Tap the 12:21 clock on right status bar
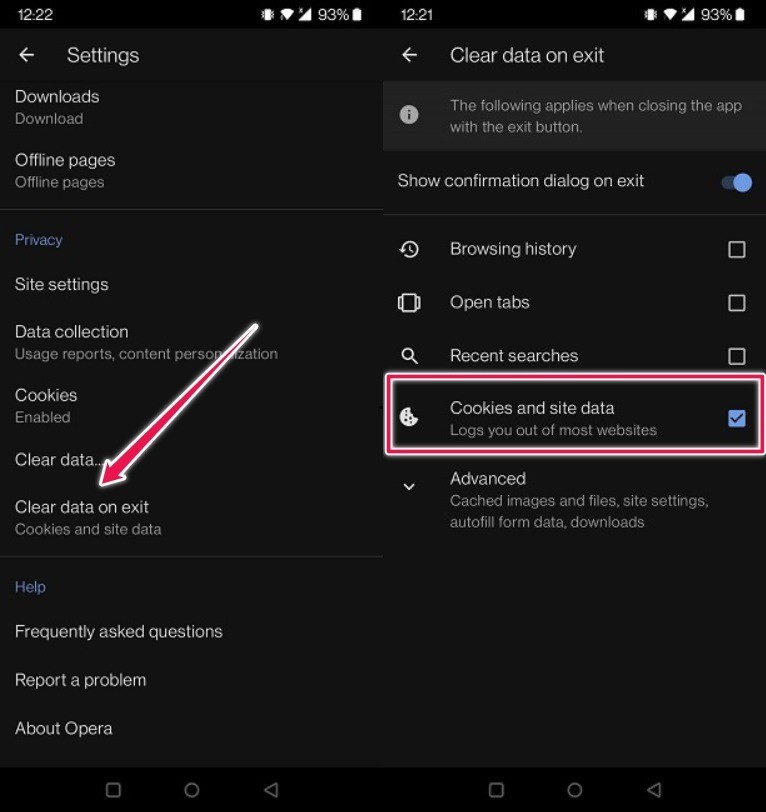This screenshot has width=766, height=812. tap(417, 14)
